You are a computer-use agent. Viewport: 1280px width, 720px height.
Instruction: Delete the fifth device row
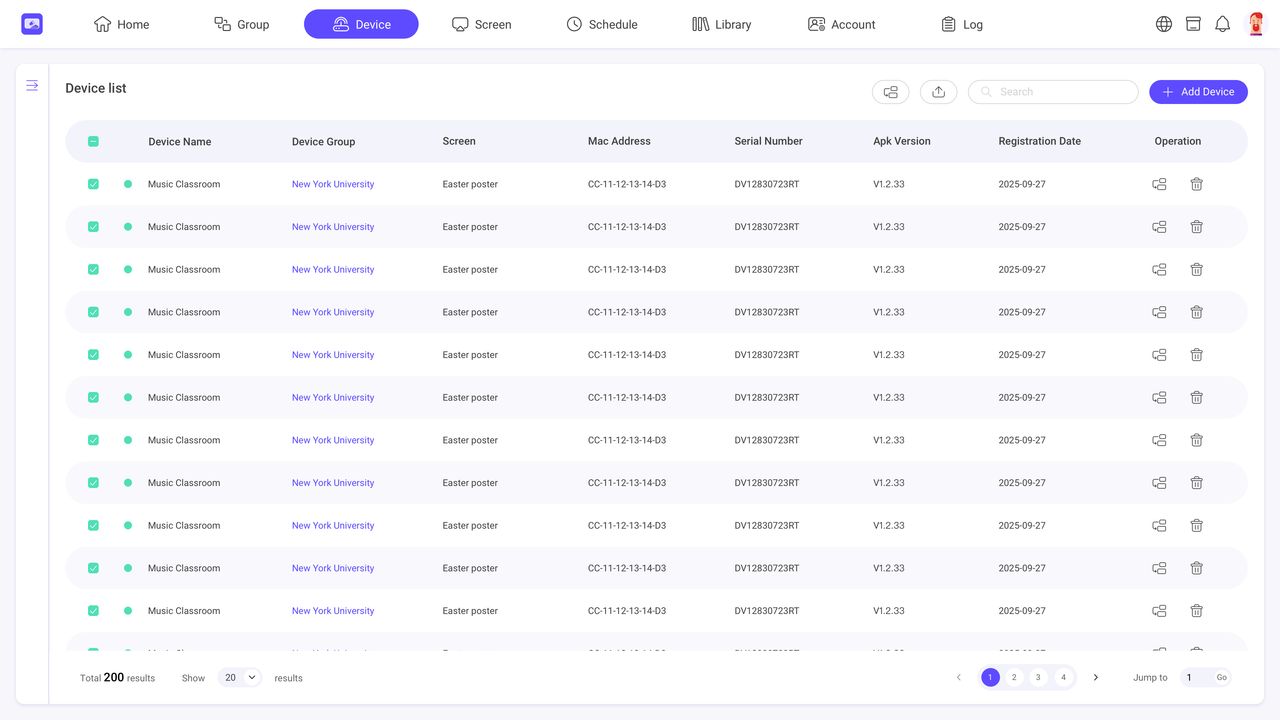[1196, 355]
